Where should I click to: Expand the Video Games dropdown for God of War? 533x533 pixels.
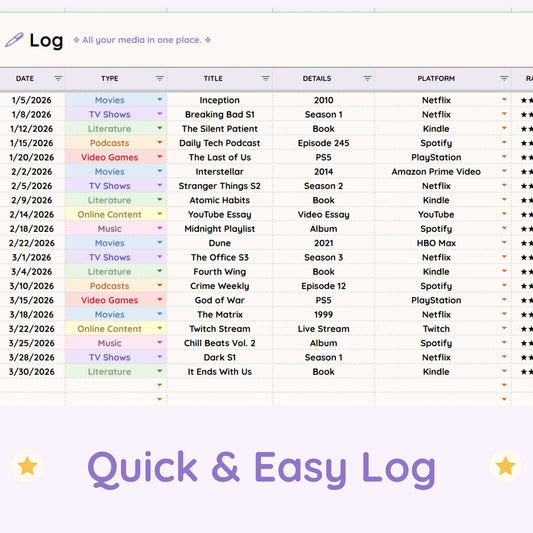tap(160, 299)
